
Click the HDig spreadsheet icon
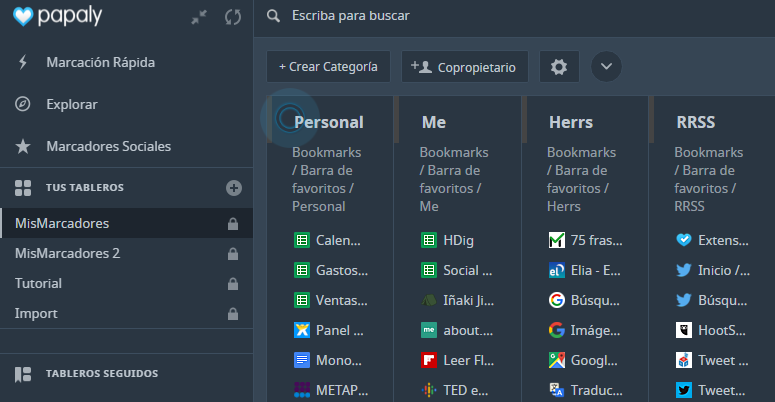coord(429,240)
